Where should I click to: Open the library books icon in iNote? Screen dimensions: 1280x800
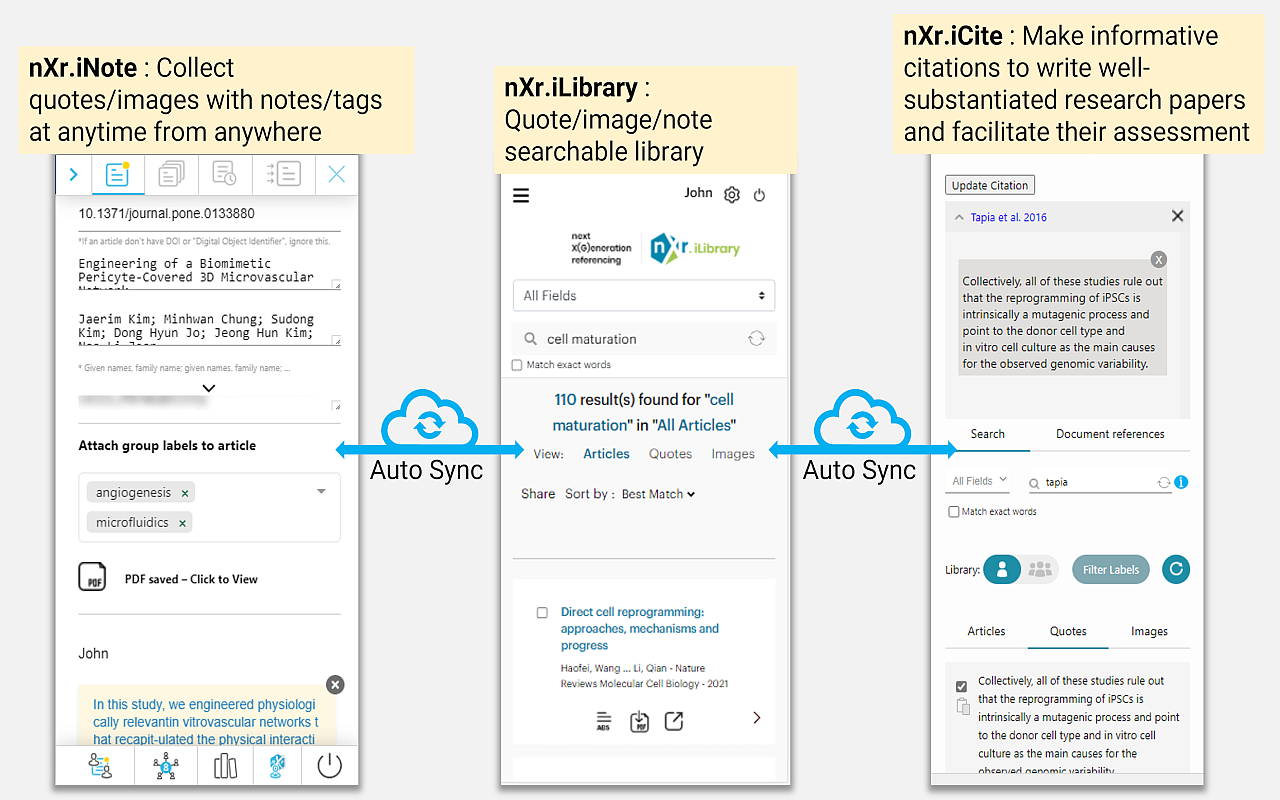coord(225,767)
